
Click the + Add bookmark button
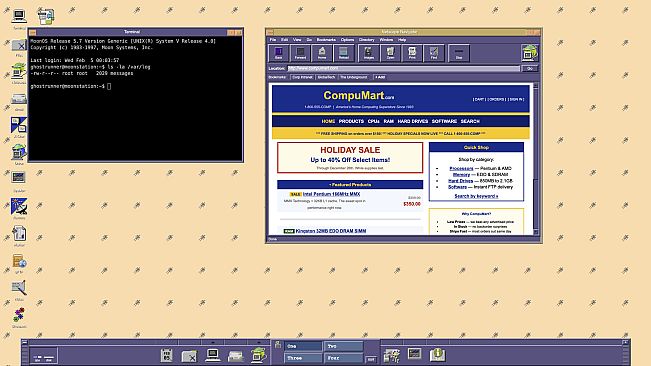(x=380, y=77)
